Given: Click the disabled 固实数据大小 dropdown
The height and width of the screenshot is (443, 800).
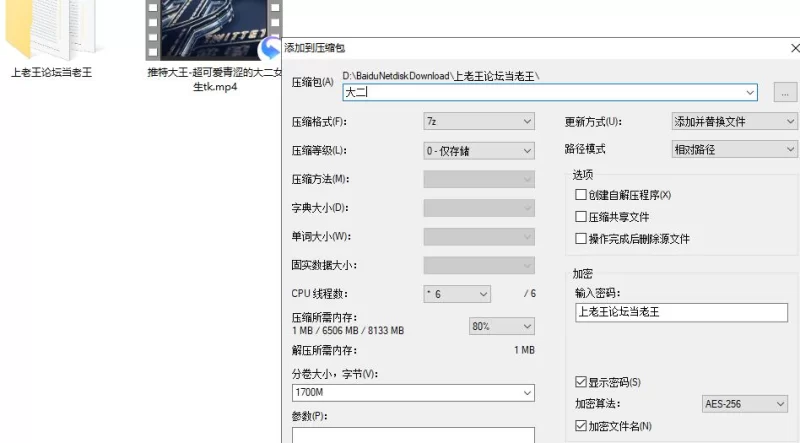Looking at the screenshot, I should click(x=479, y=265).
